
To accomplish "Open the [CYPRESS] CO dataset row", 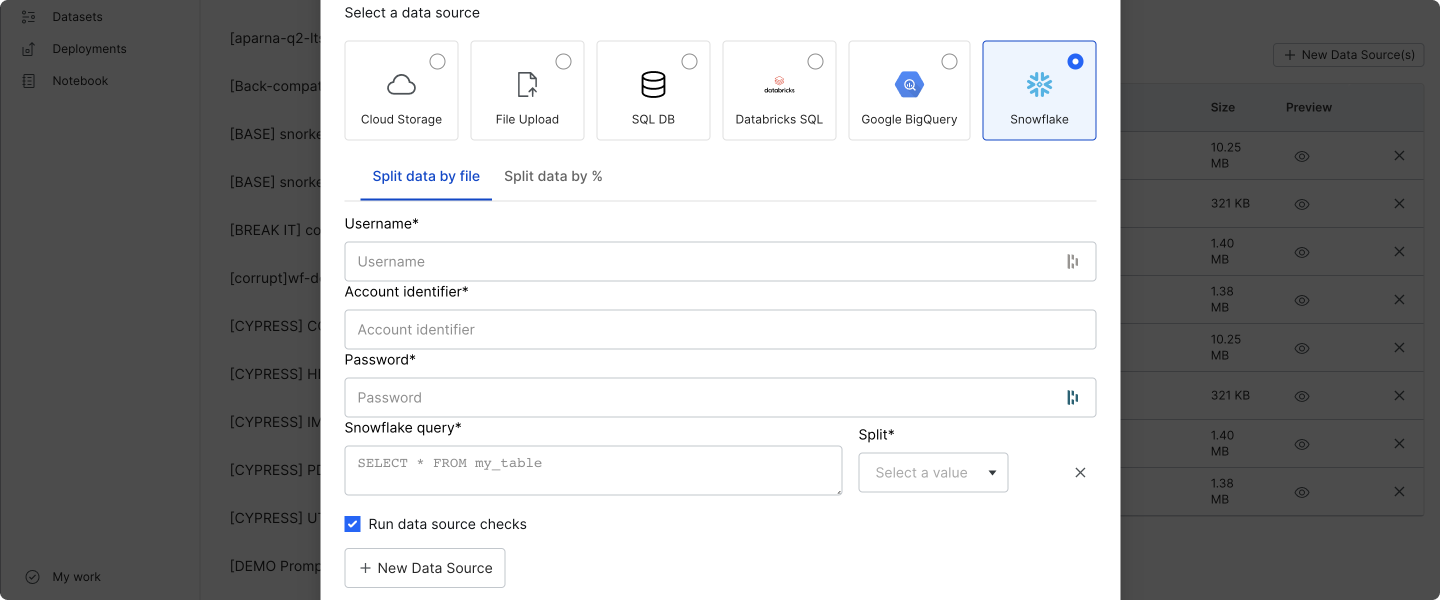I will (x=275, y=326).
